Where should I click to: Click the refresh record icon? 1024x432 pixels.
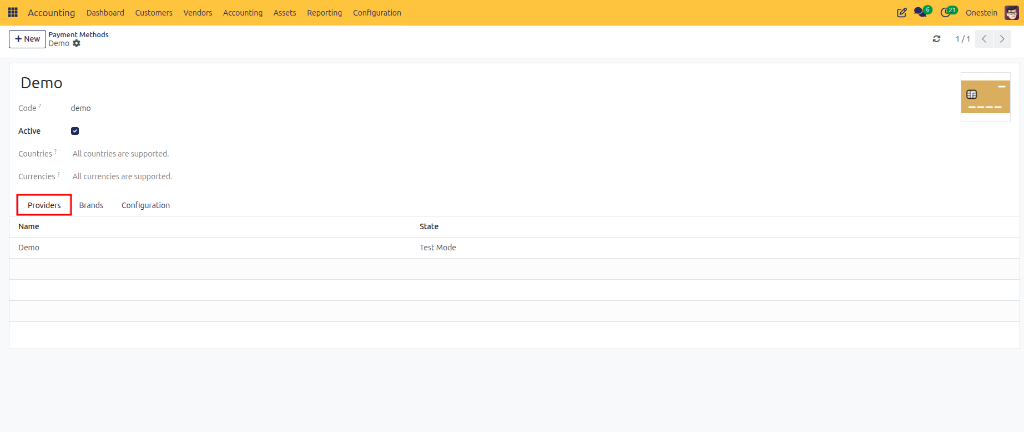click(x=936, y=39)
